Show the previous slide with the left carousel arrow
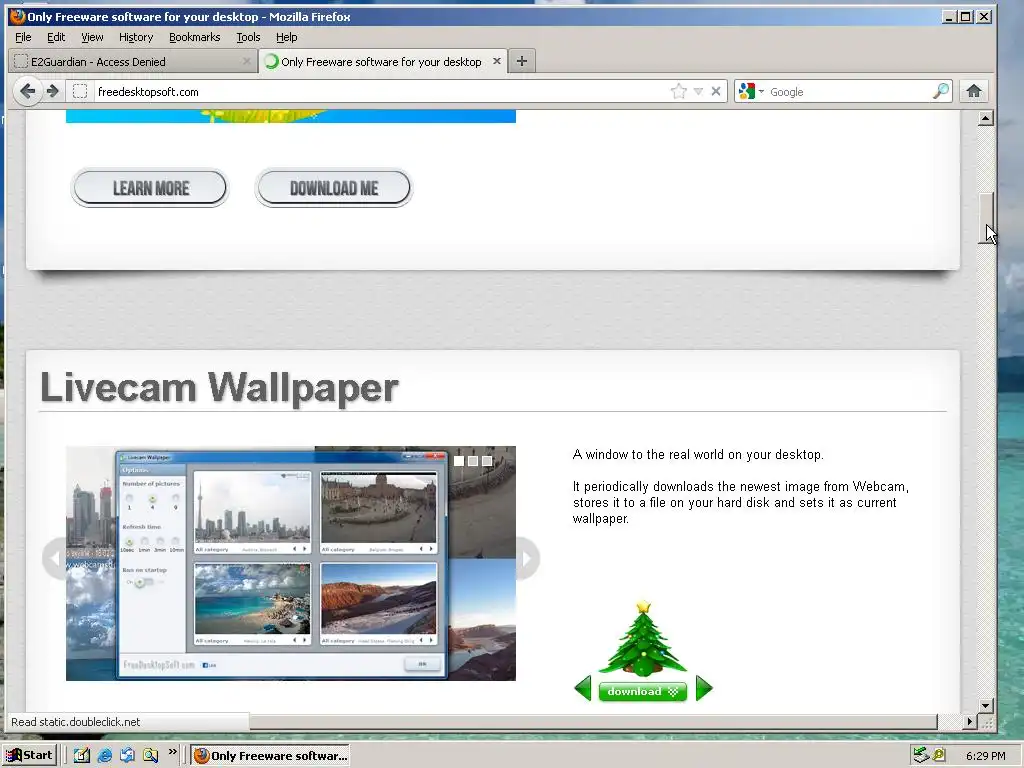This screenshot has width=1024, height=768. (x=54, y=558)
